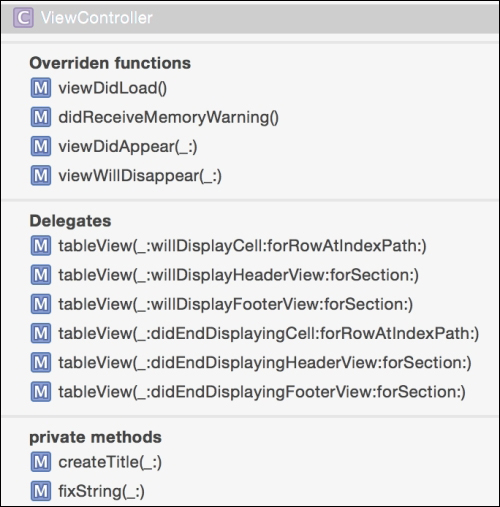Choose tableView didEndDisplayingHeaderView:forSection: entry
This screenshot has height=507, width=500.
[x=265, y=363]
